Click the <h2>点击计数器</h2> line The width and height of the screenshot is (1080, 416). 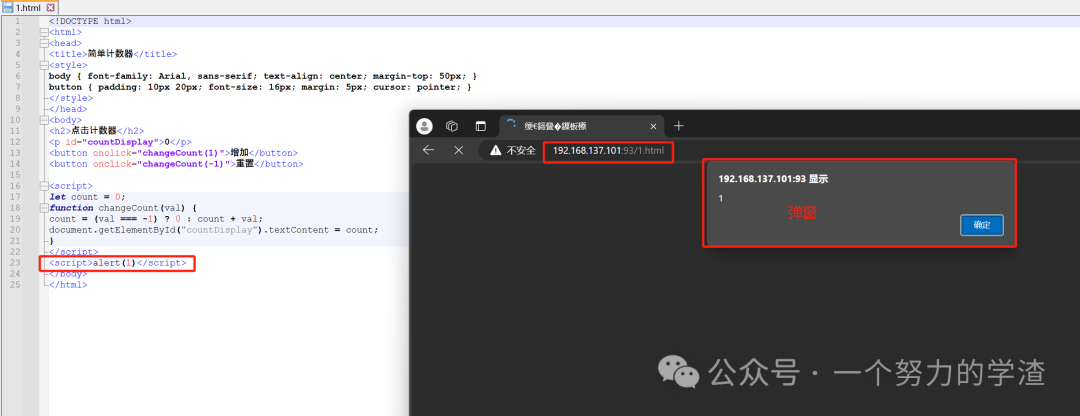96,131
